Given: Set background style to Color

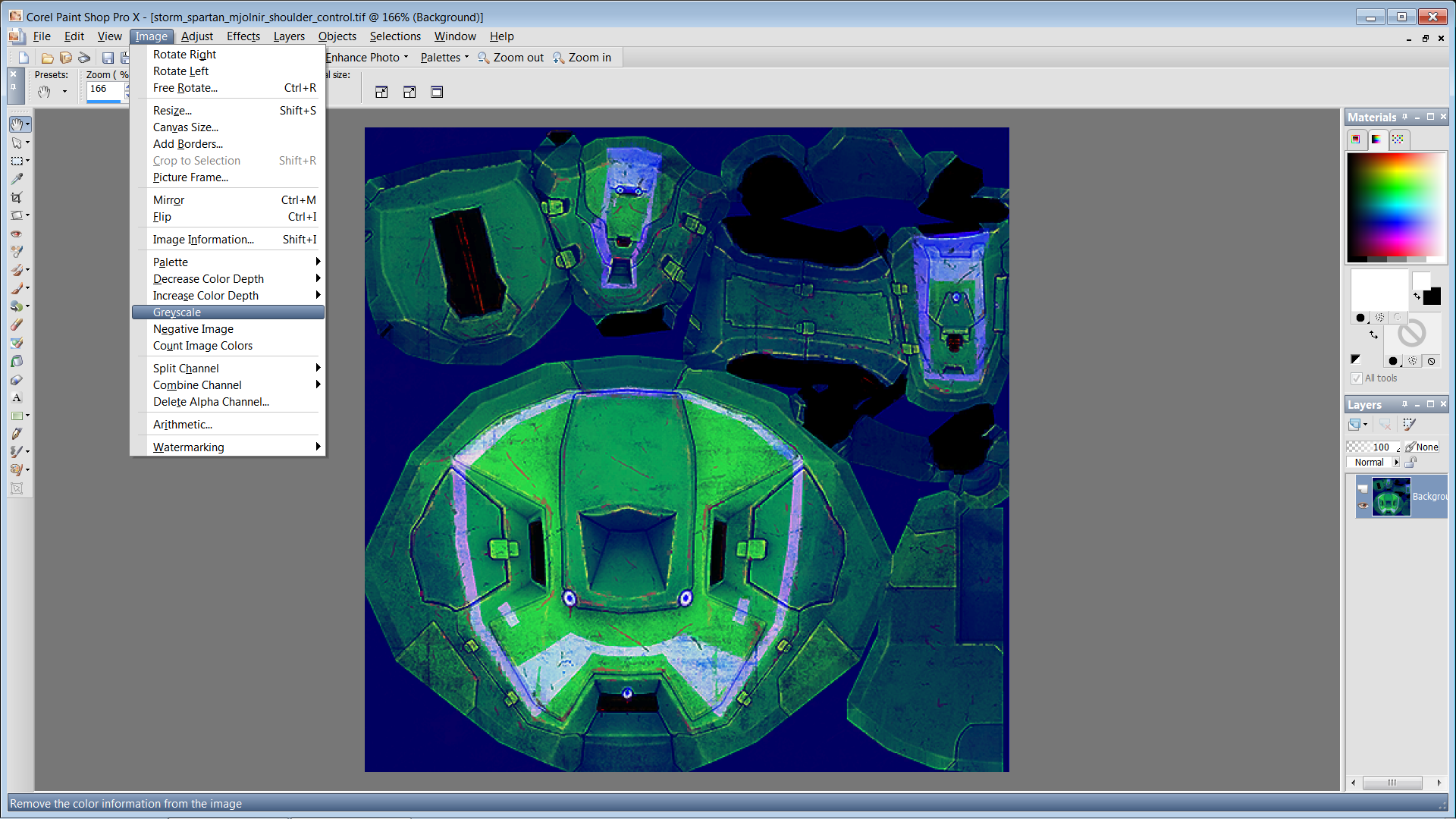Looking at the screenshot, I should (x=1393, y=361).
